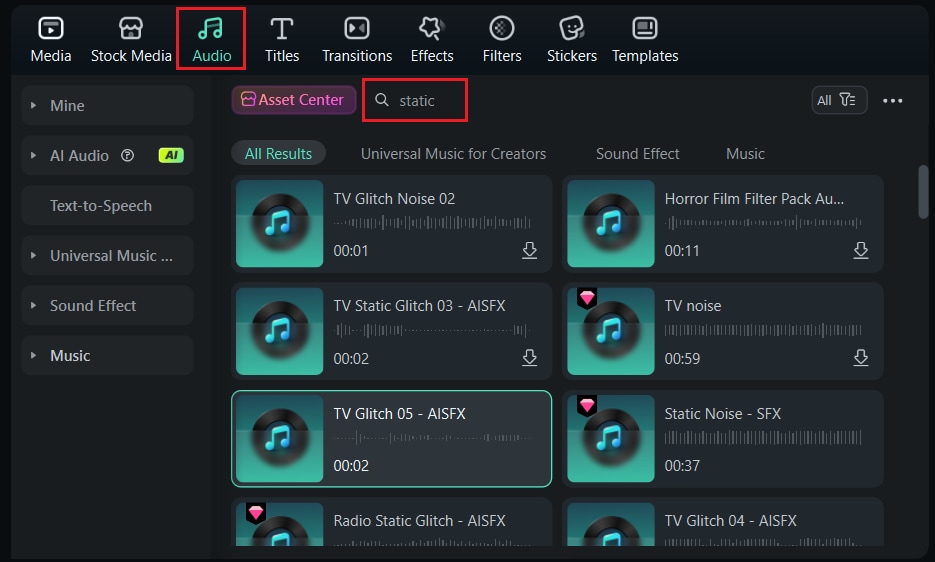Open the Stickers tab
Screen dimensions: 935x562
(x=571, y=39)
